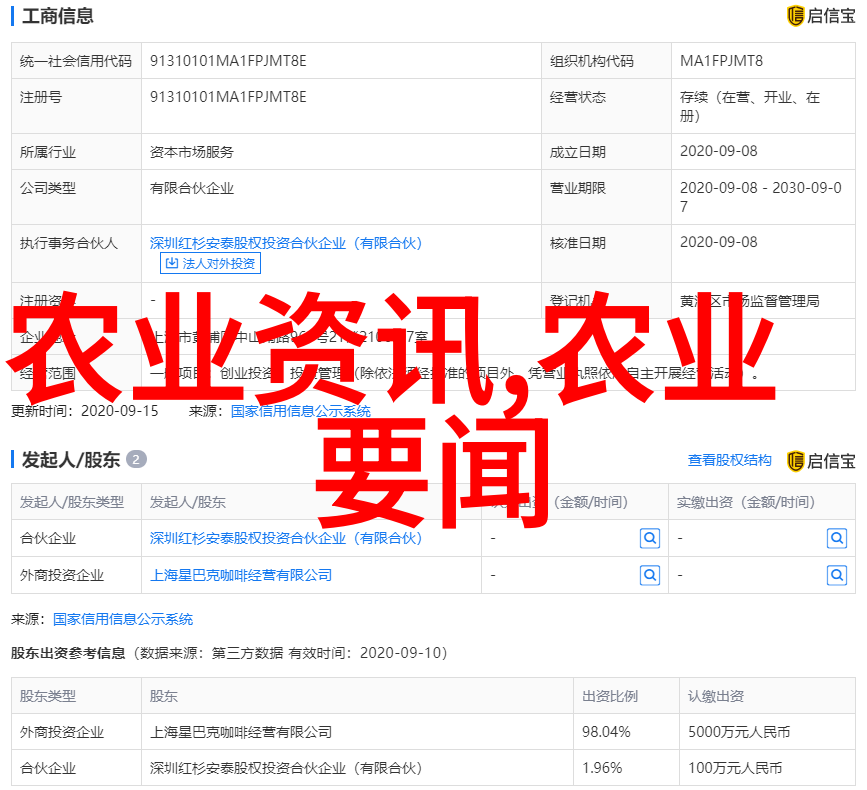Click the 启信宝 logo beside 查看股权结构

coord(821,461)
